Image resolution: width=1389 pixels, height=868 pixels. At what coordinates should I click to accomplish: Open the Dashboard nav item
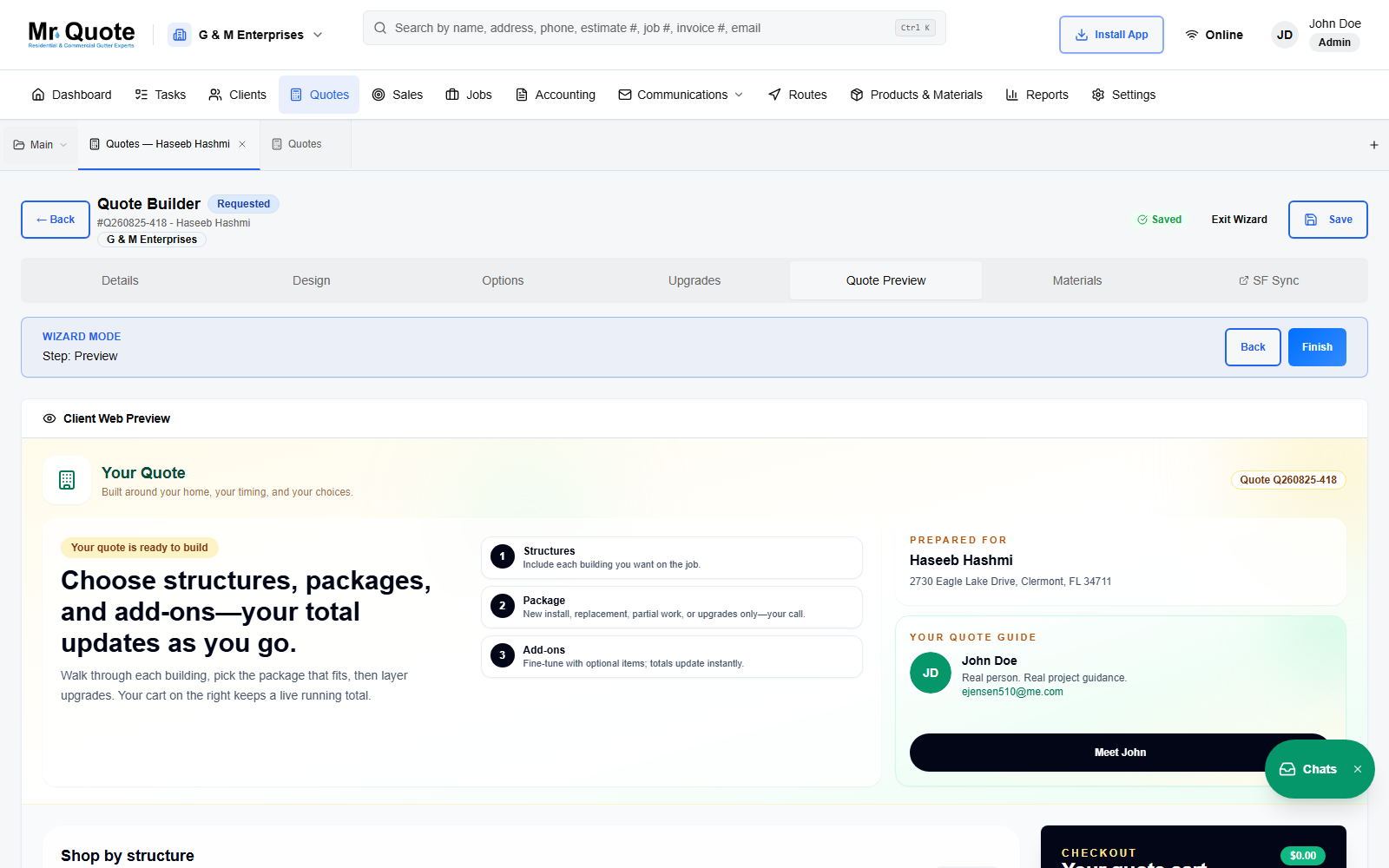point(71,95)
